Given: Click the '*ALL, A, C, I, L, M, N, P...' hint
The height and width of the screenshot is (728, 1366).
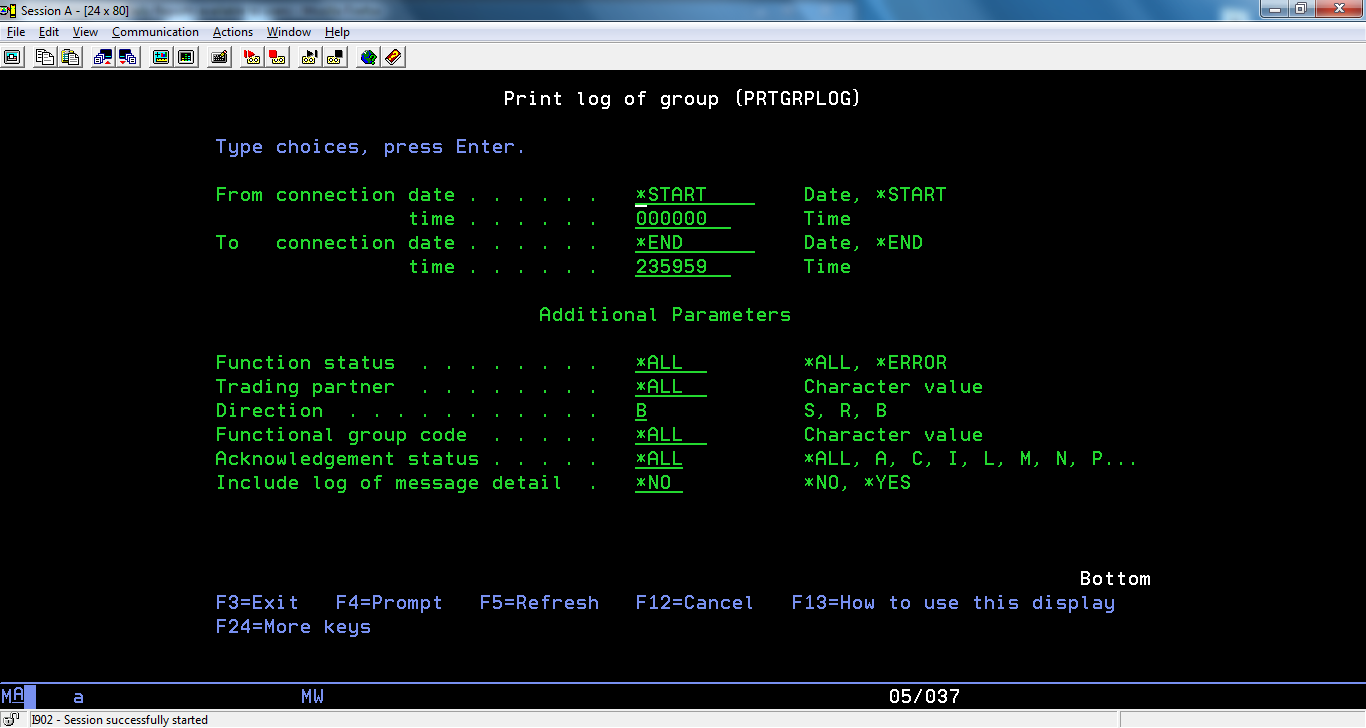Looking at the screenshot, I should [x=971, y=459].
